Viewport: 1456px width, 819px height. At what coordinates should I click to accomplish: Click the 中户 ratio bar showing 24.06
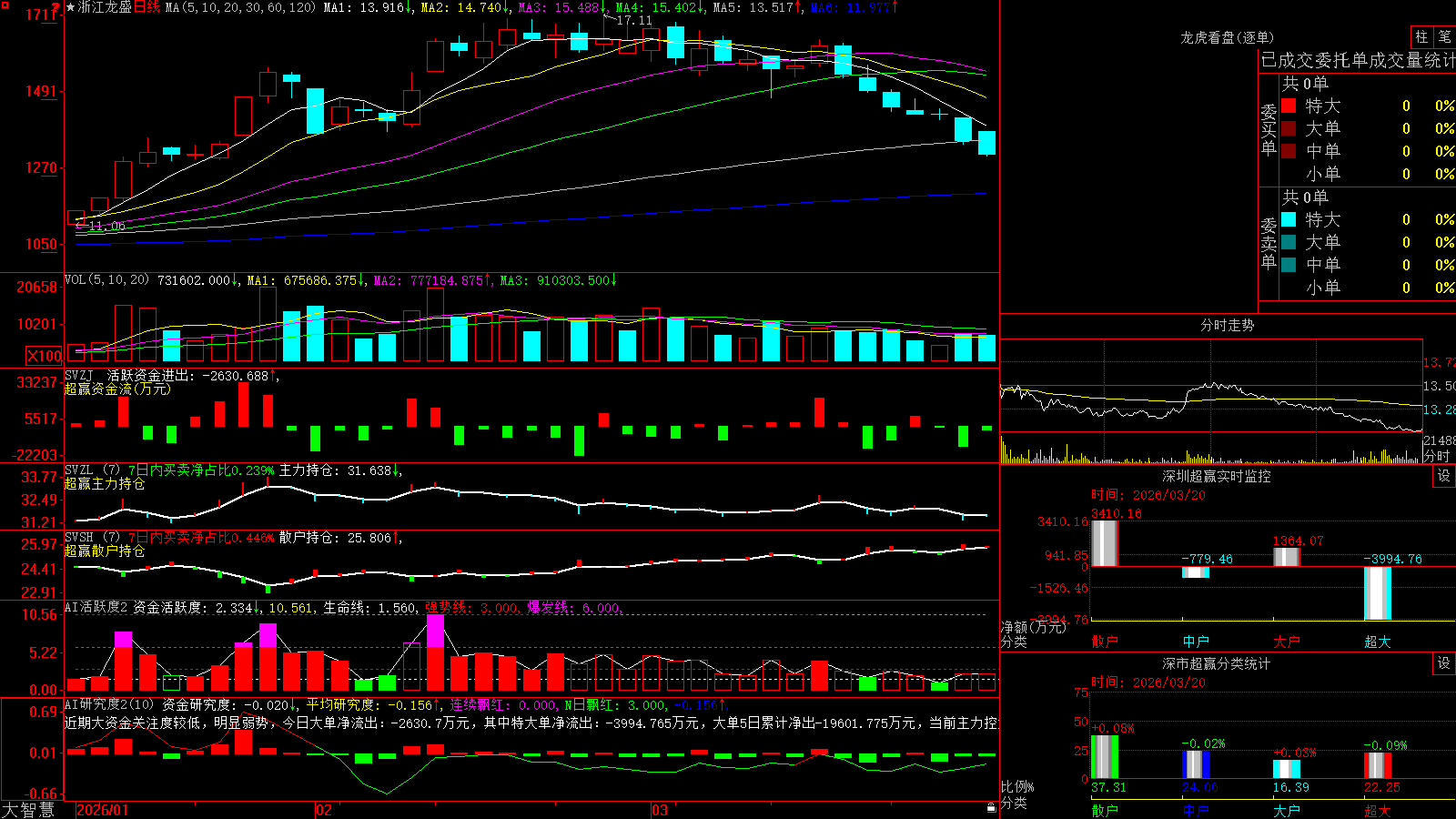(x=1196, y=764)
